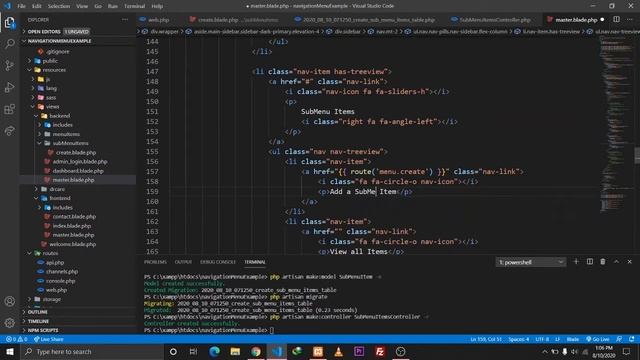Viewport: 640px width, 360px height.
Task: Open dashboard.blade.php file
Action: pyautogui.click(x=78, y=171)
